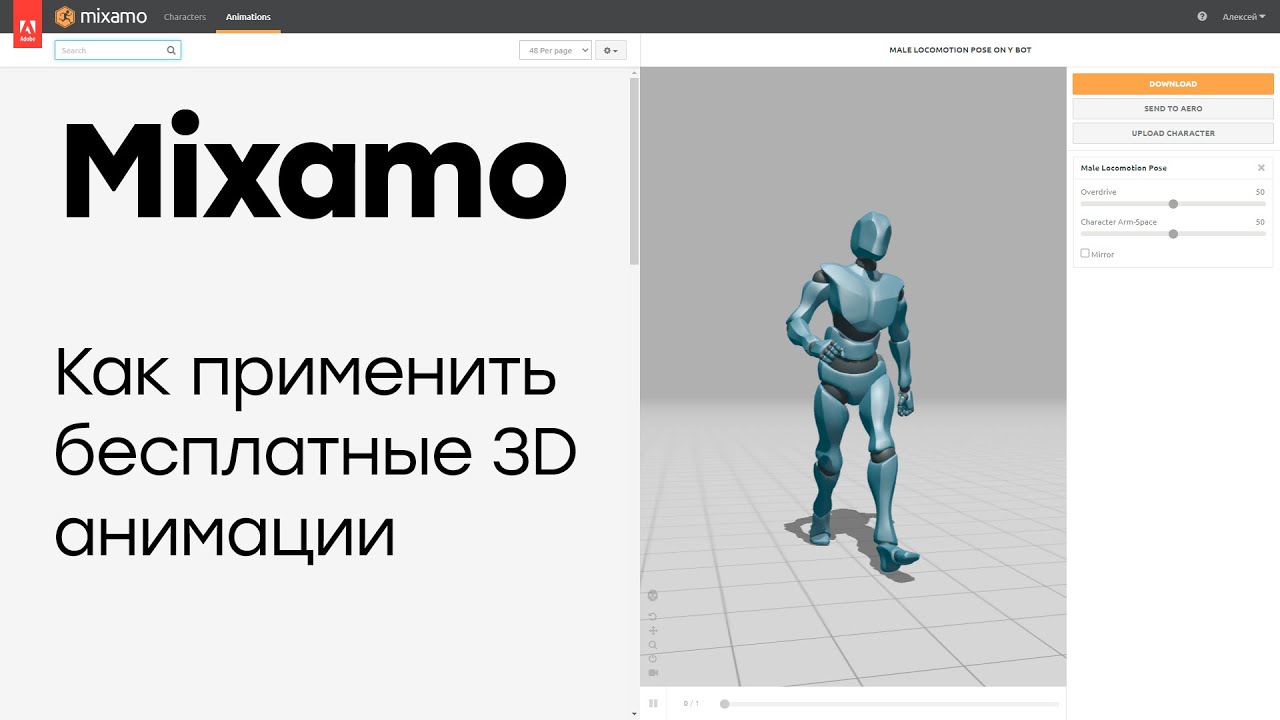Screen dimensions: 1280x720
Task: Click the rotate camera icon
Action: pos(653,617)
